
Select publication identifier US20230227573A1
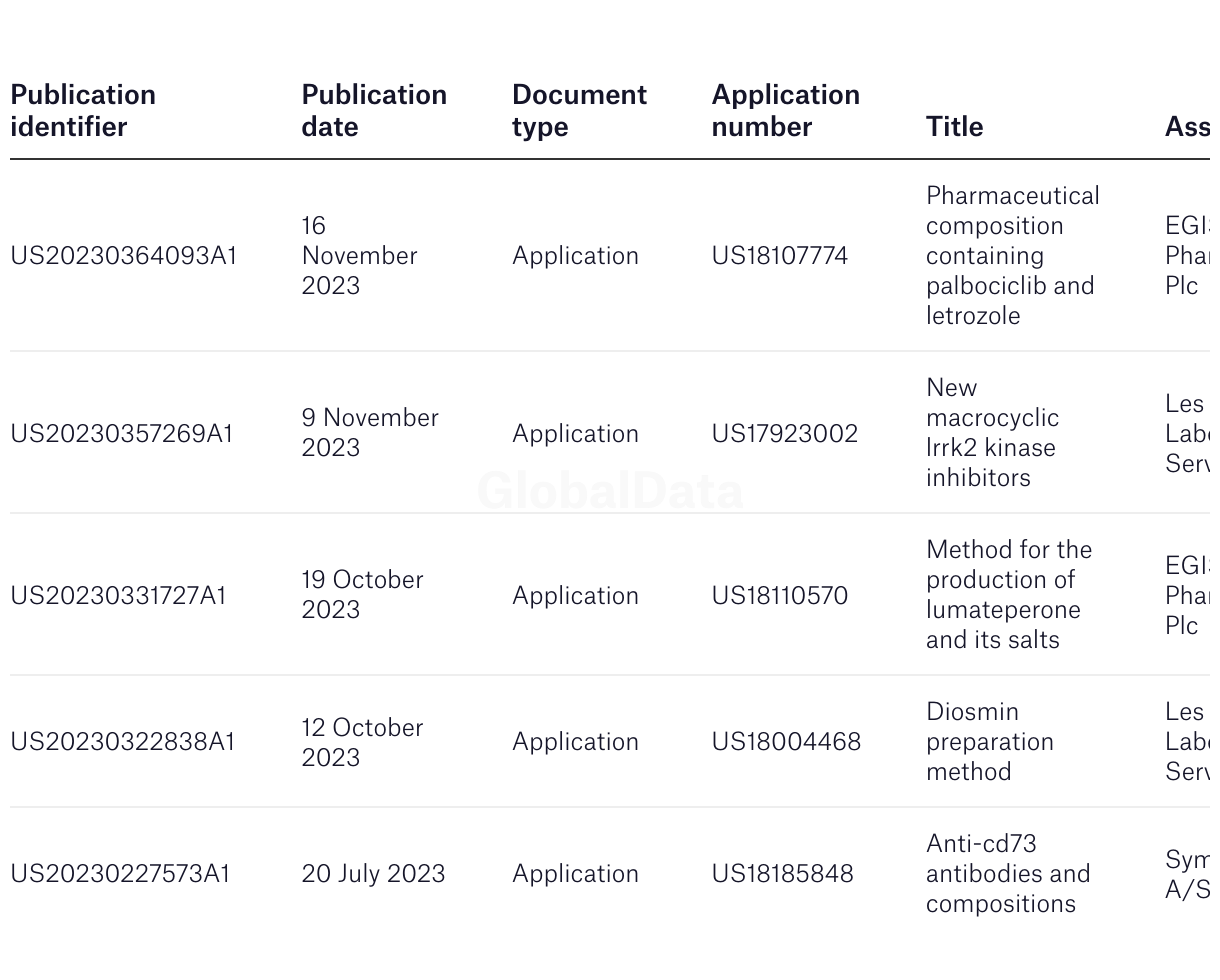point(120,874)
